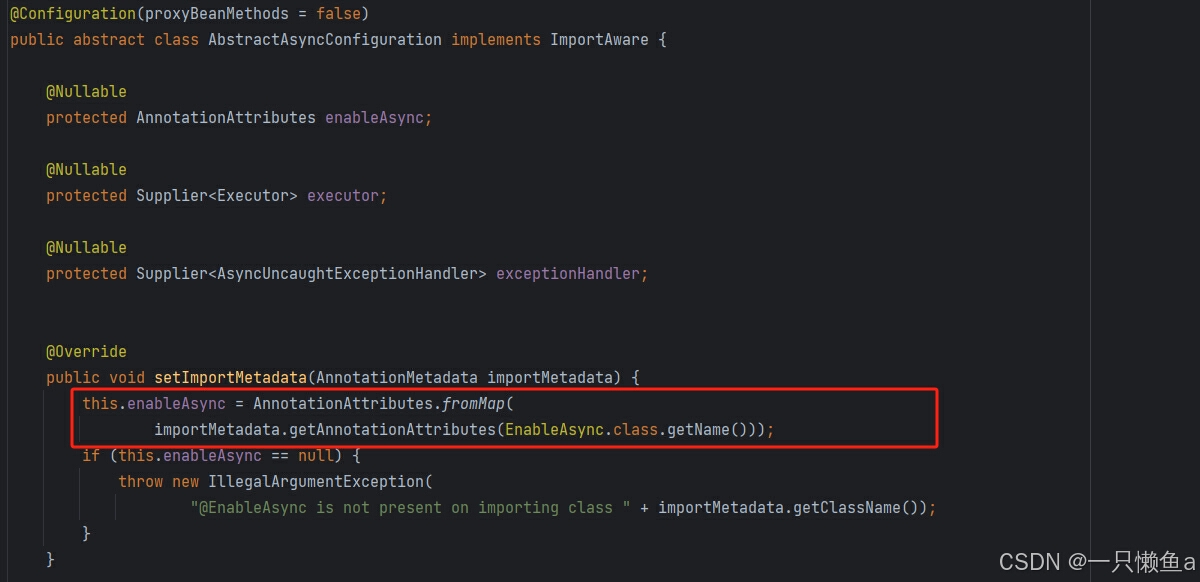Click the fromMap method call
Viewport: 1200px width, 582px height.
[473, 404]
